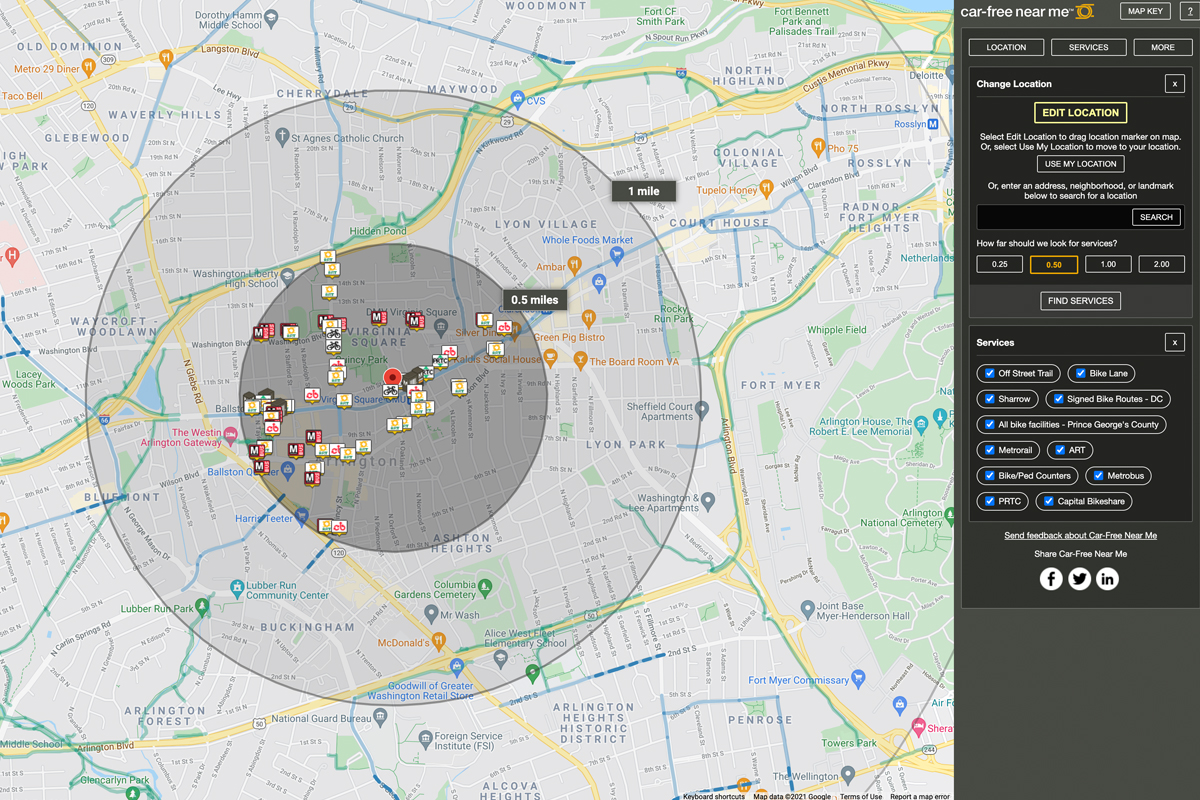This screenshot has height=800, width=1200.
Task: Click the 0.5 miles radius label
Action: (535, 299)
